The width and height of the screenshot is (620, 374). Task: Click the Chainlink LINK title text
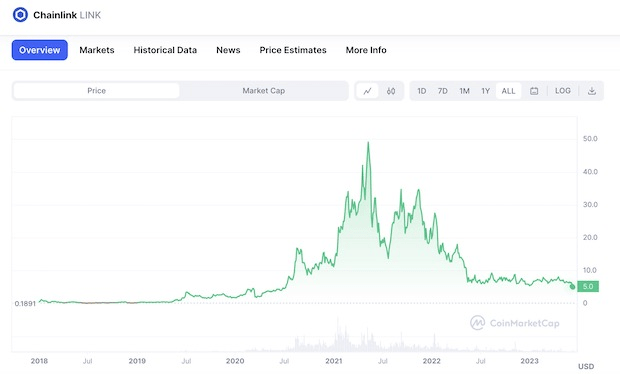tap(67, 15)
